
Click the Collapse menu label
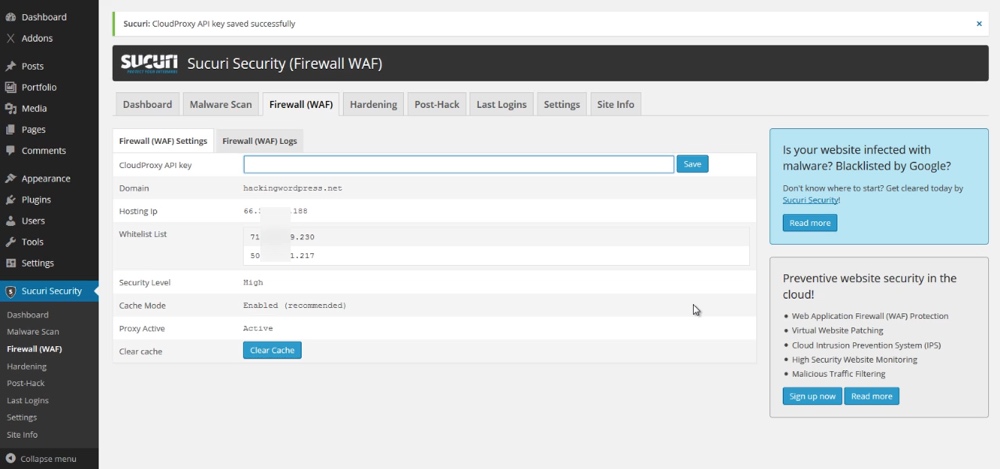pyautogui.click(x=48, y=459)
